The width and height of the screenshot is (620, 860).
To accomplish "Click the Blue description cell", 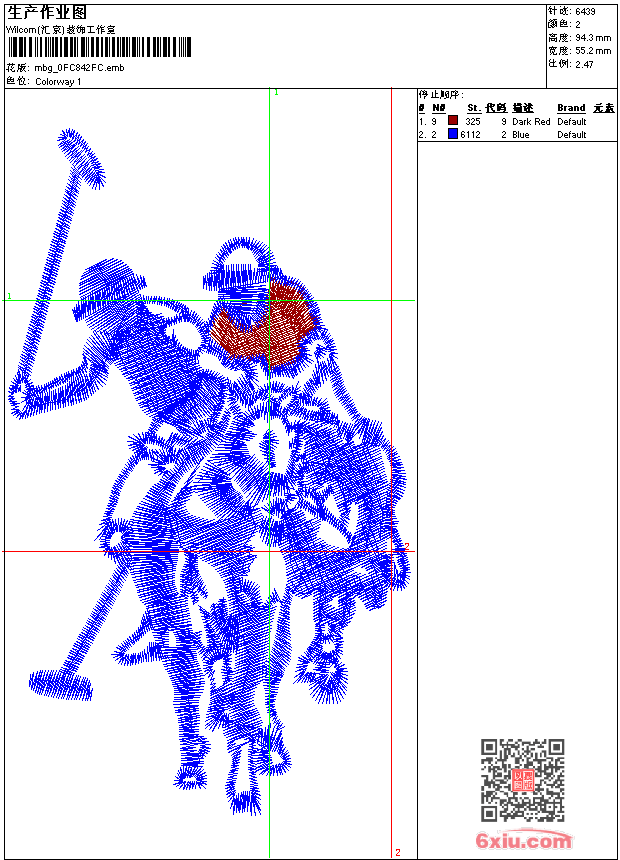I will [x=521, y=134].
